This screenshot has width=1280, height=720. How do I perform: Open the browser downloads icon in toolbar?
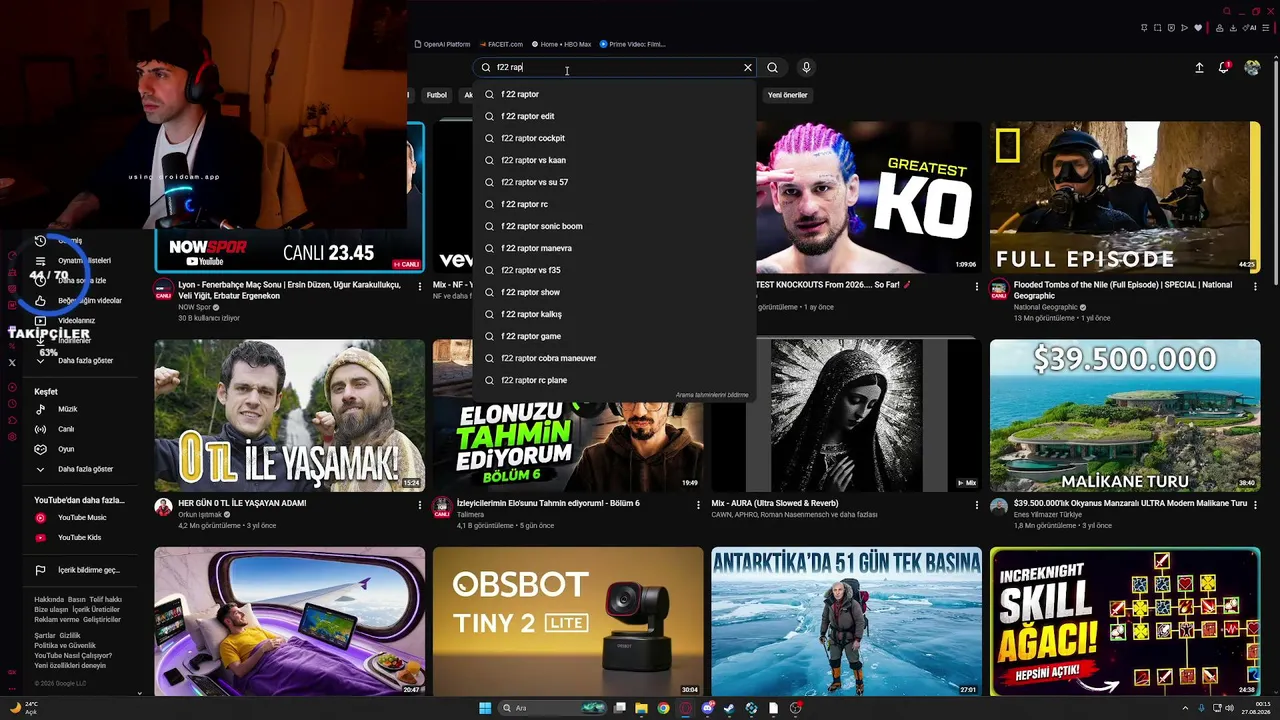(1235, 28)
